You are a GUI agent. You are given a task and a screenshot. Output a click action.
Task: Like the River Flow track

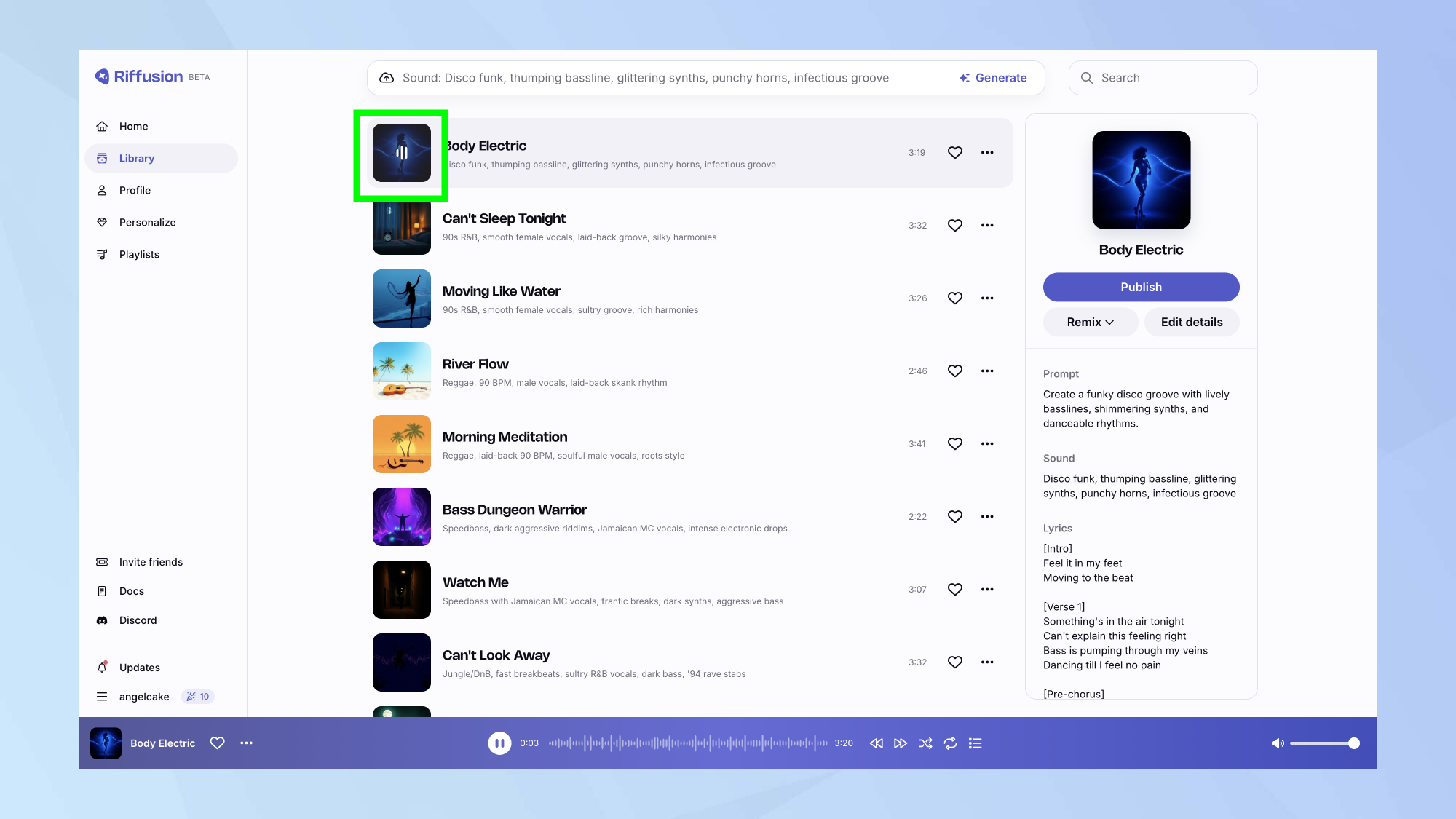pyautogui.click(x=955, y=371)
